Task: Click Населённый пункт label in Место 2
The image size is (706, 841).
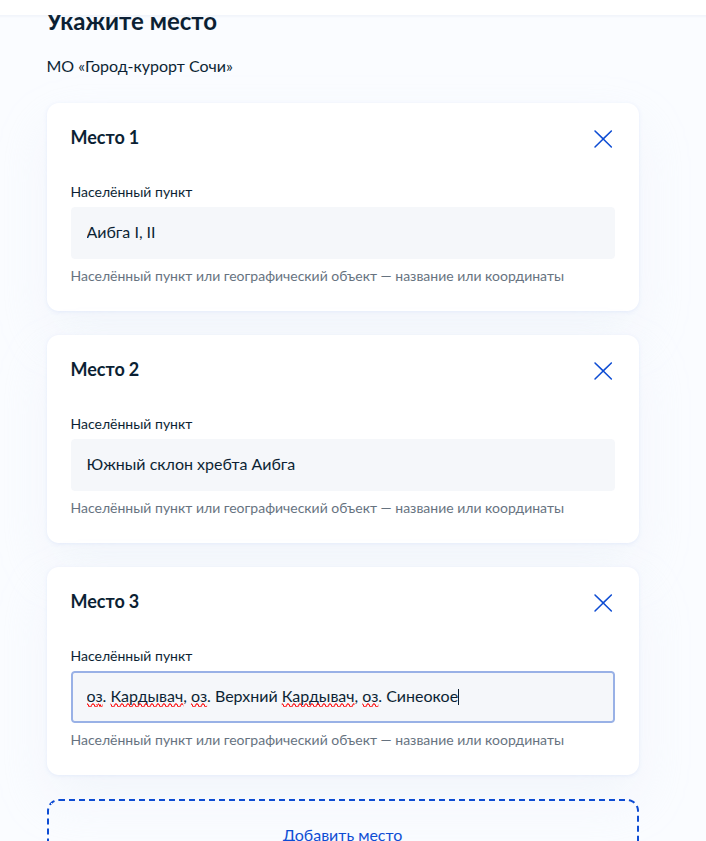Action: pos(131,424)
